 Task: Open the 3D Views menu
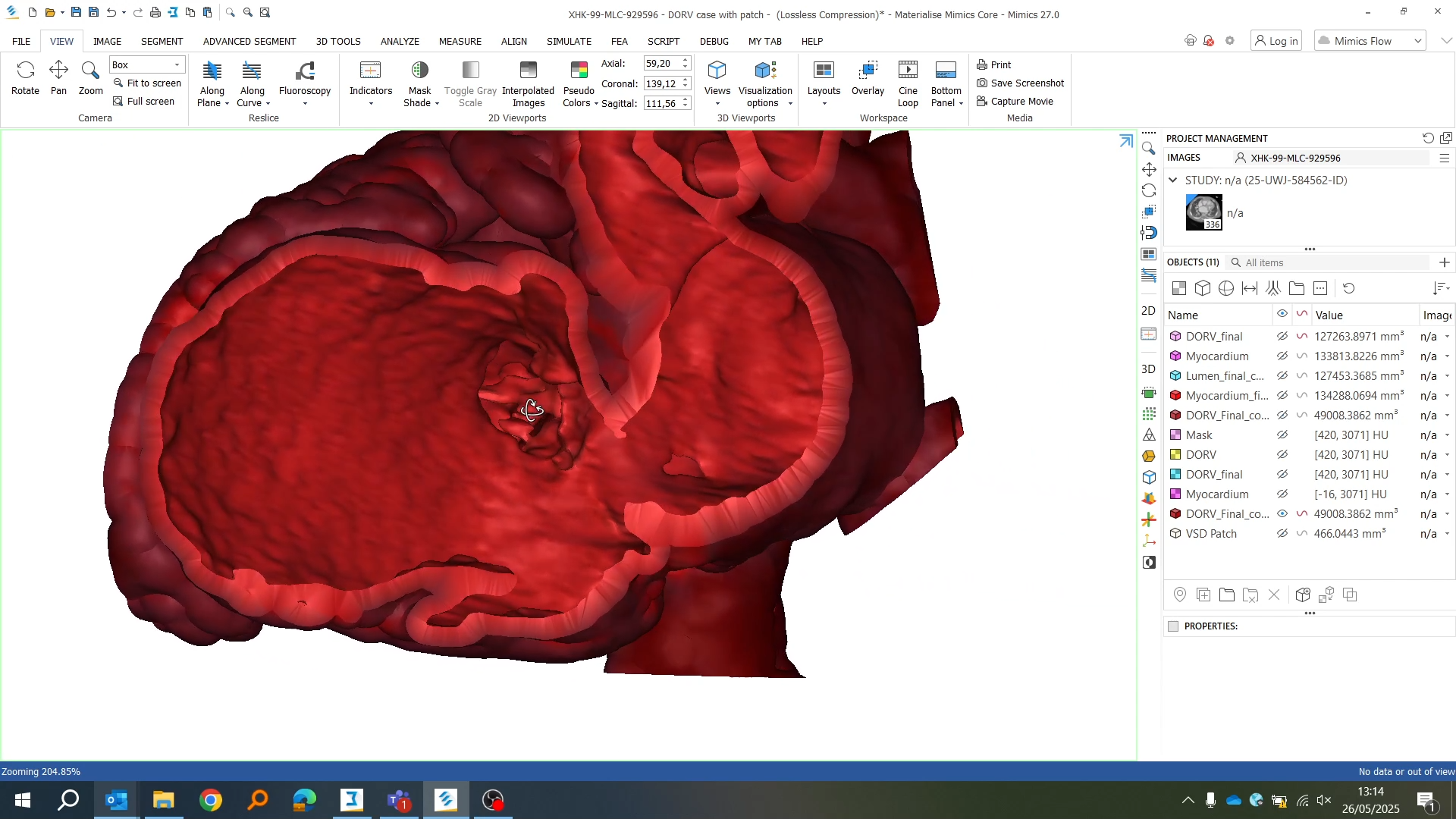point(717,83)
